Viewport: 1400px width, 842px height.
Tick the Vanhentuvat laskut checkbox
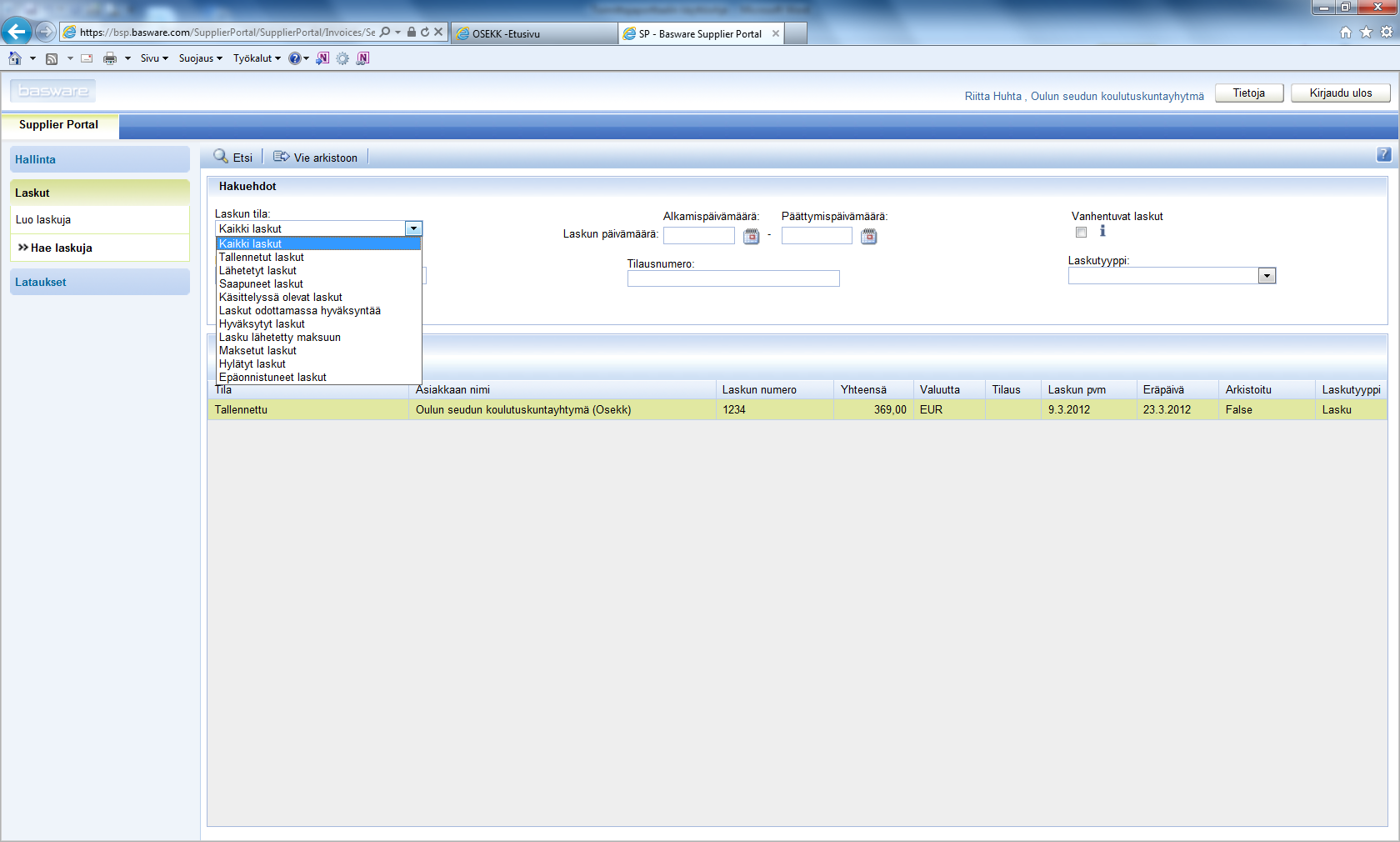[1081, 233]
